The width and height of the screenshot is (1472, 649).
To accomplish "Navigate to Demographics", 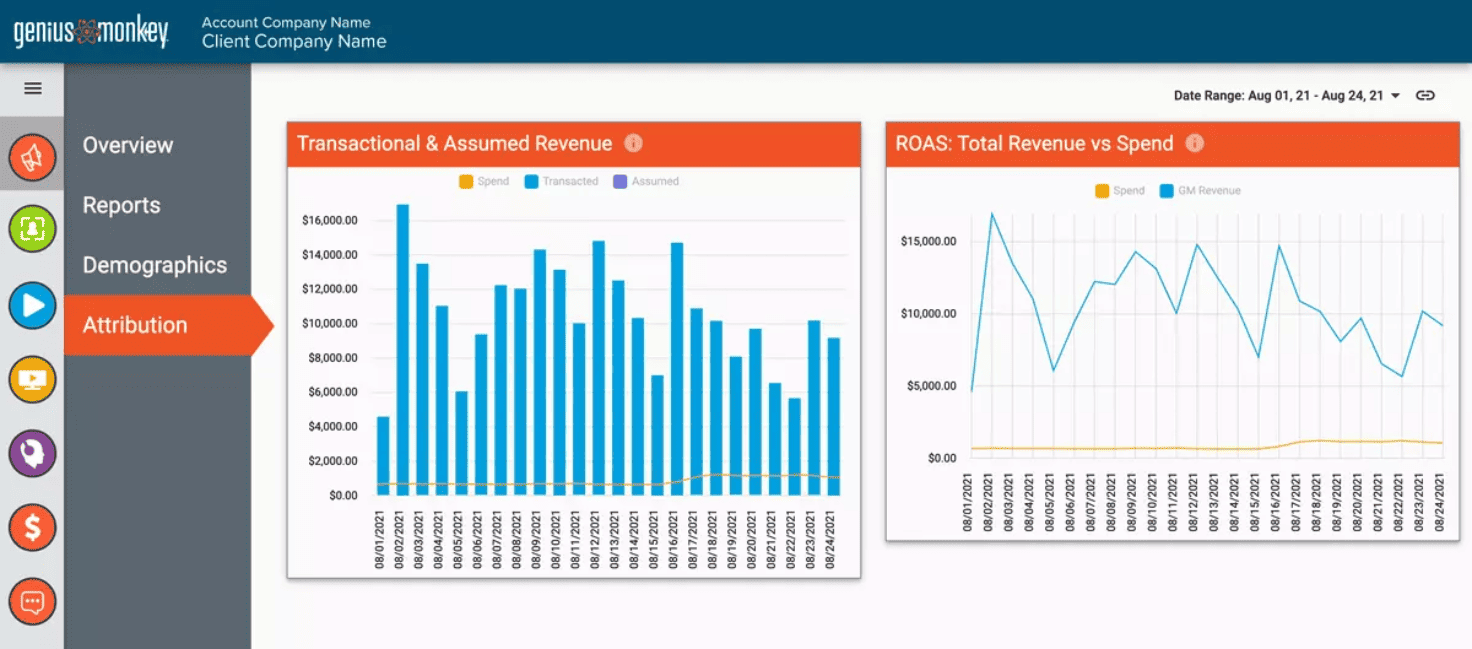I will coord(154,265).
